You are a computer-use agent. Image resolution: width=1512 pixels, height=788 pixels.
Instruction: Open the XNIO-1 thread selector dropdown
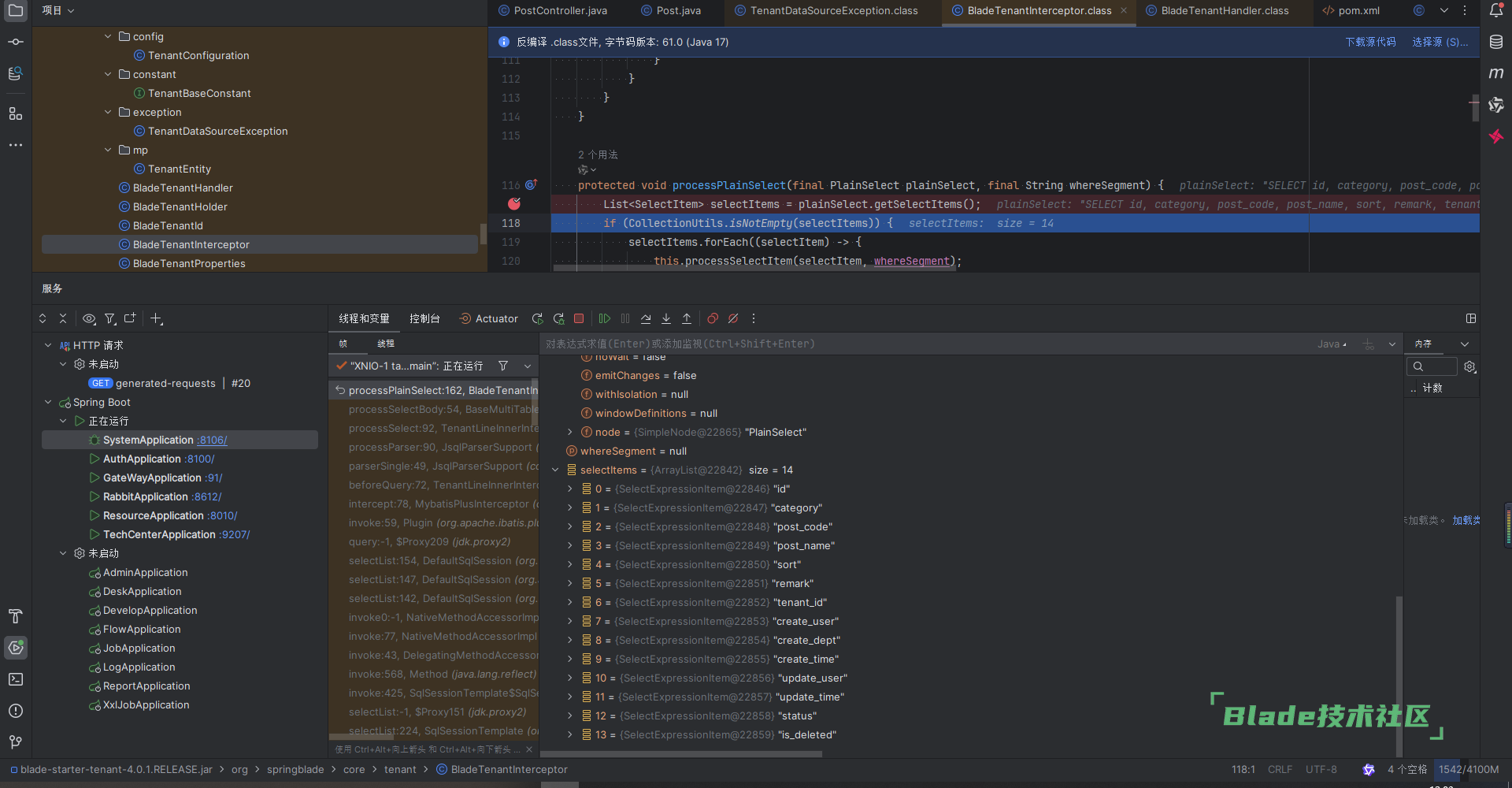click(528, 366)
